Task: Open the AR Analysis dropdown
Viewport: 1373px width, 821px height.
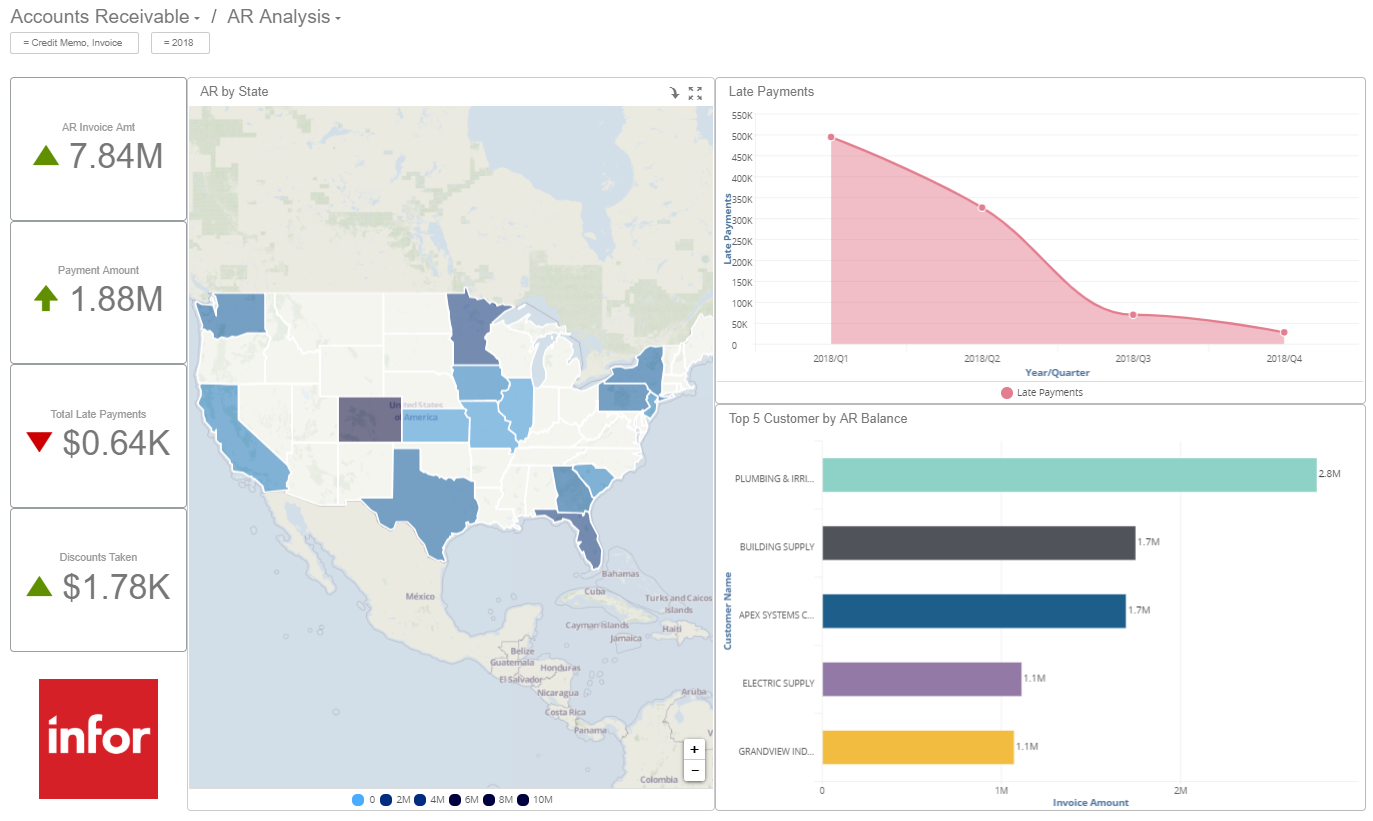Action: click(338, 17)
